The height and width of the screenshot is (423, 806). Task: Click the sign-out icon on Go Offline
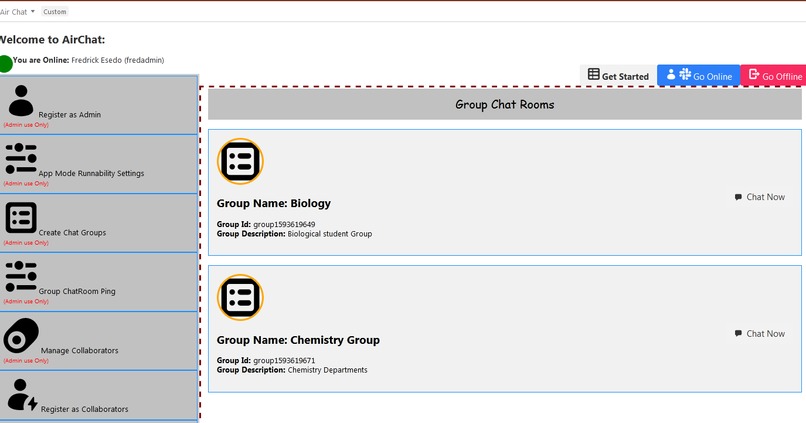(754, 74)
